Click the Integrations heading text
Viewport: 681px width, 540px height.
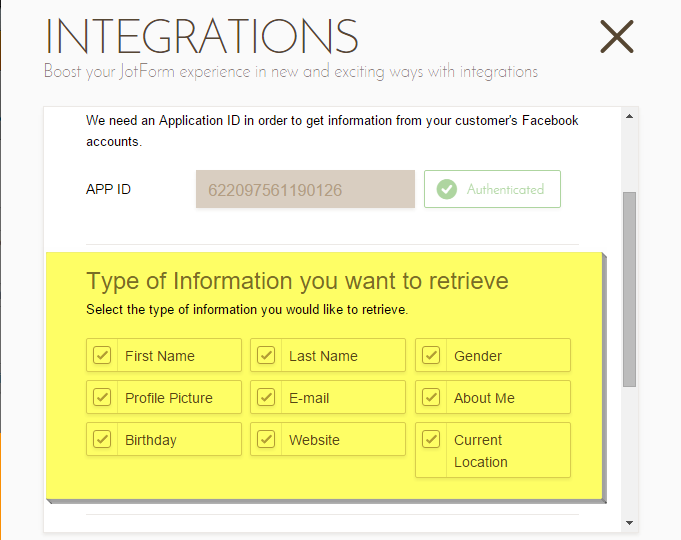coord(202,37)
